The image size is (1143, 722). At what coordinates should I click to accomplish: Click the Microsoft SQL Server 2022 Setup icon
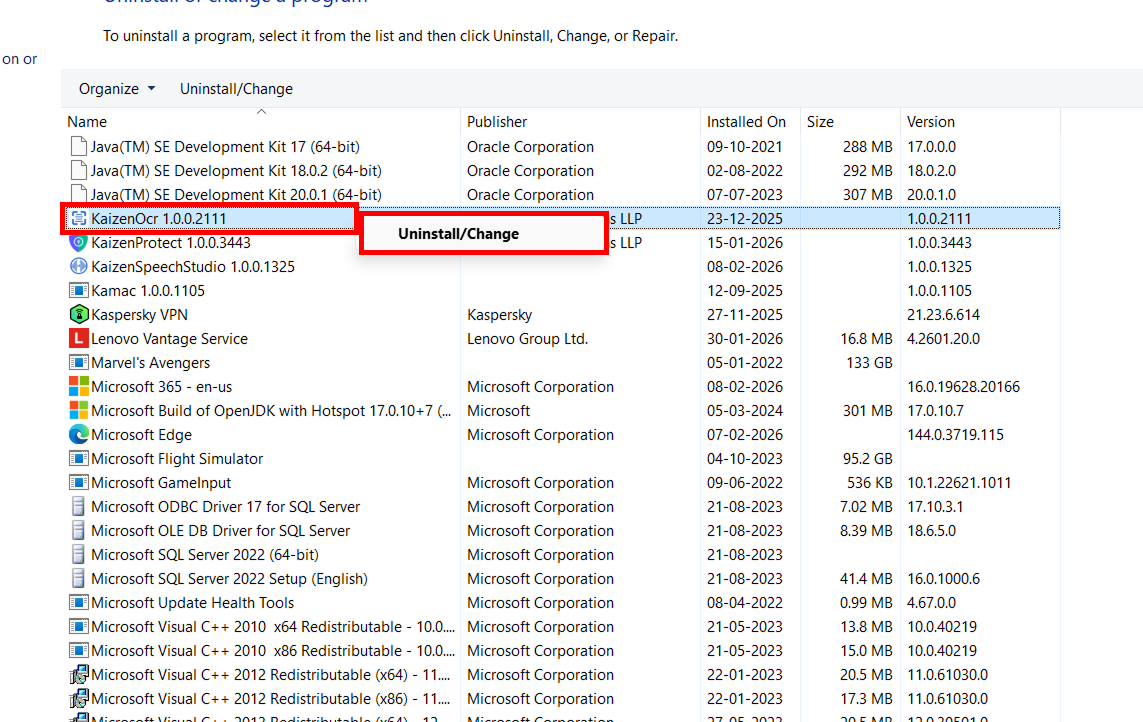coord(78,579)
